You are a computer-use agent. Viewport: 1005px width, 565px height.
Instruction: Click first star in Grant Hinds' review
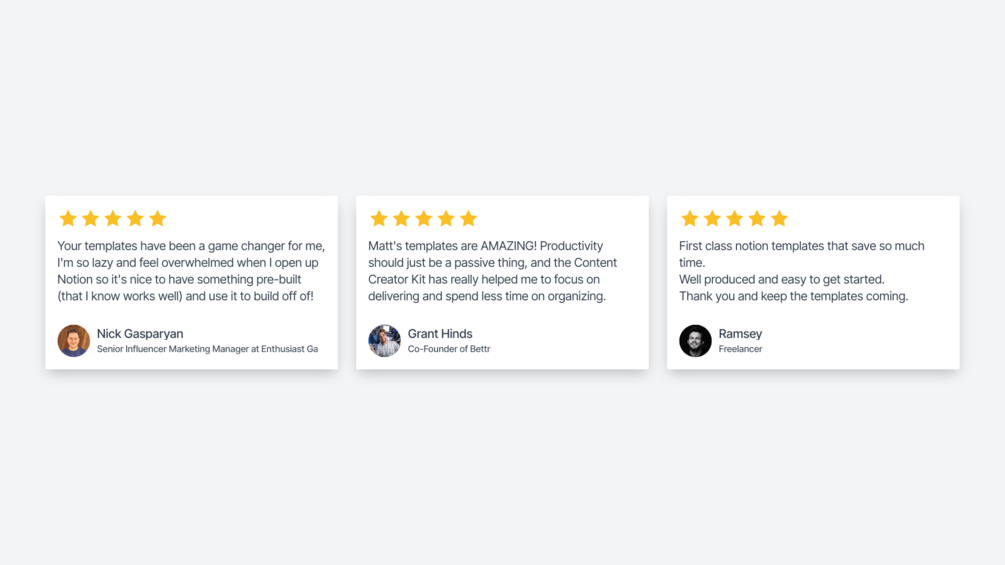click(x=379, y=218)
